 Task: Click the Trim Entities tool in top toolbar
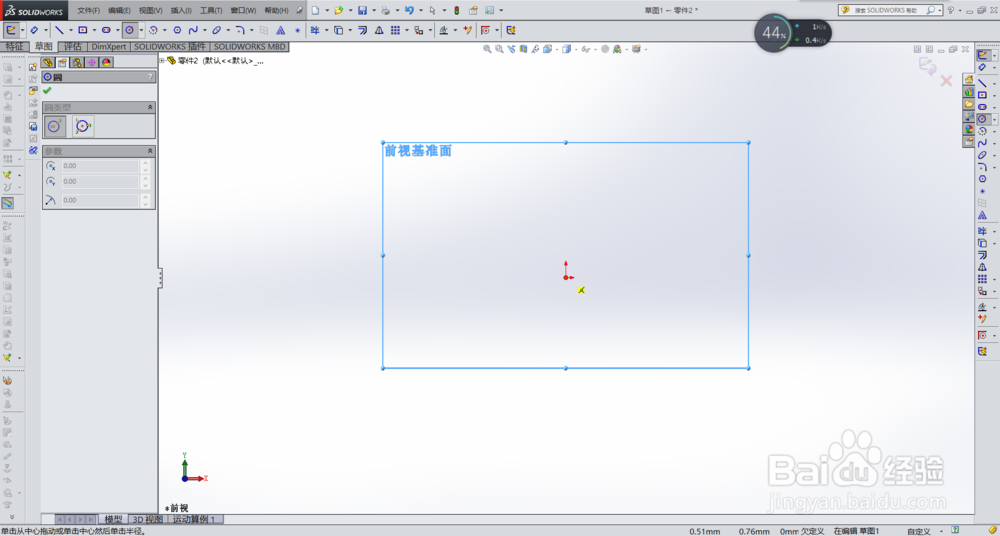click(315, 30)
